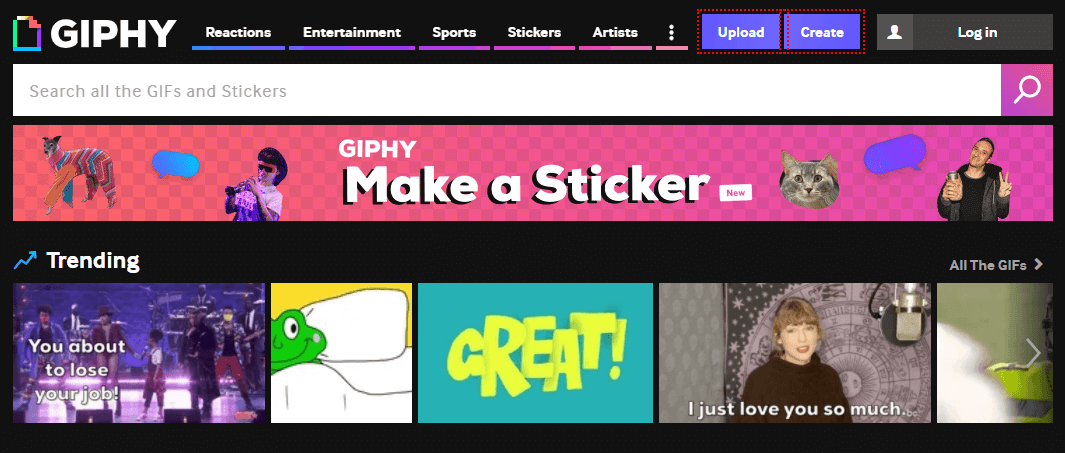The image size is (1065, 453).
Task: Click the 'New' badge on sticker banner
Action: [x=736, y=193]
